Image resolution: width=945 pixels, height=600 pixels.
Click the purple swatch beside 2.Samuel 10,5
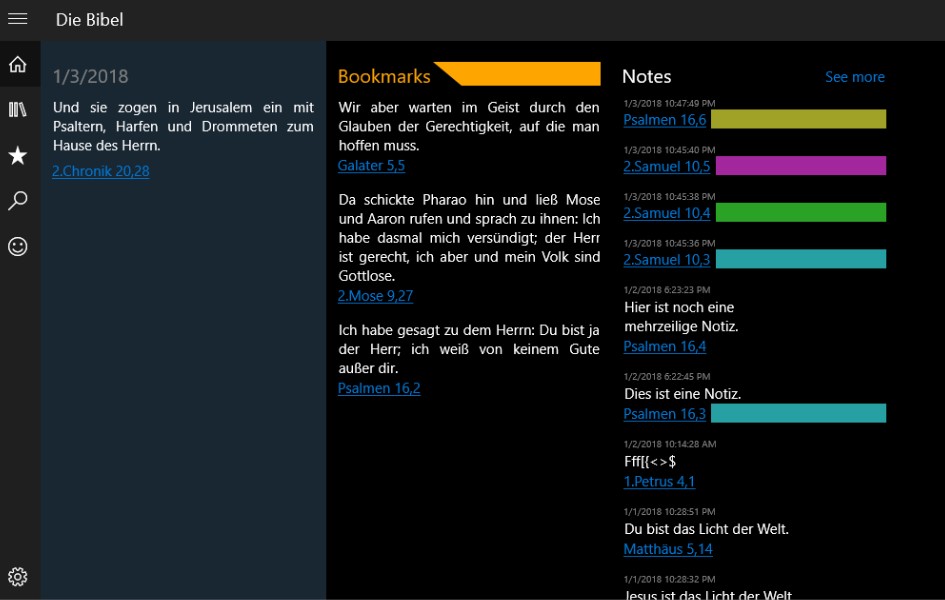coord(800,166)
